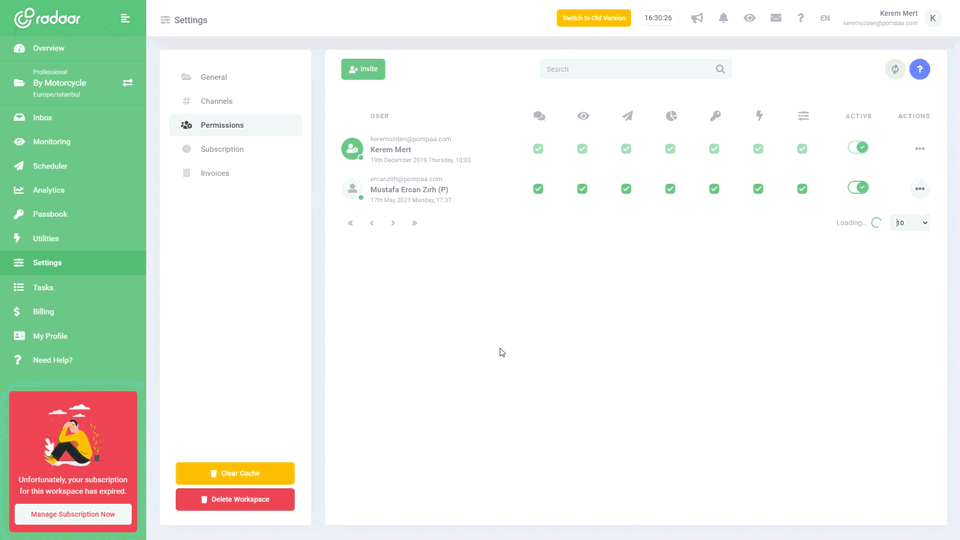Screen dimensions: 960x540
Task: Click the magnifier icon in search box
Action: tap(720, 69)
